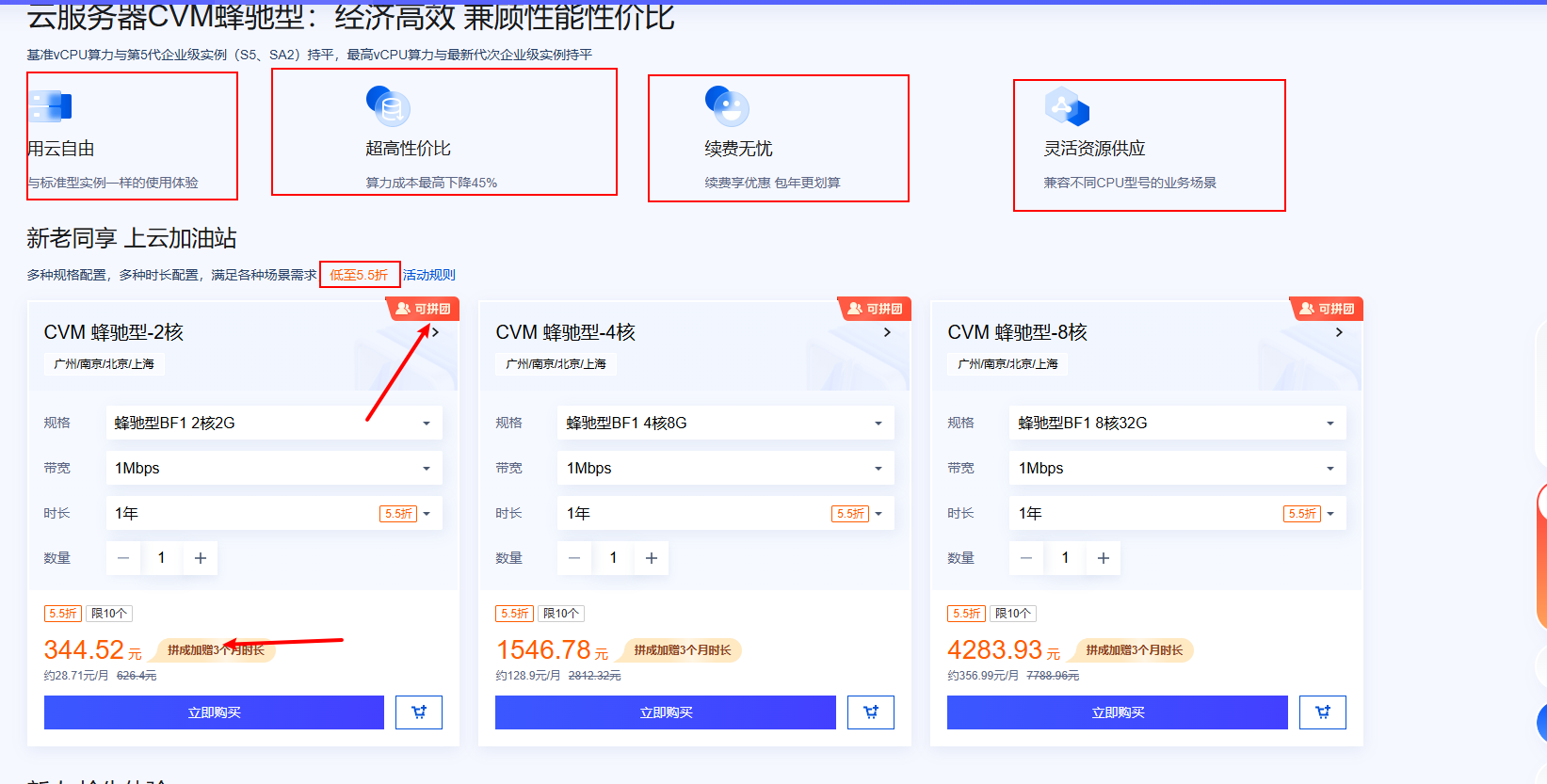Screen dimensions: 1547x784
Task: Add CVM 蜂驰型-4核 to shopping cart
Action: point(871,712)
